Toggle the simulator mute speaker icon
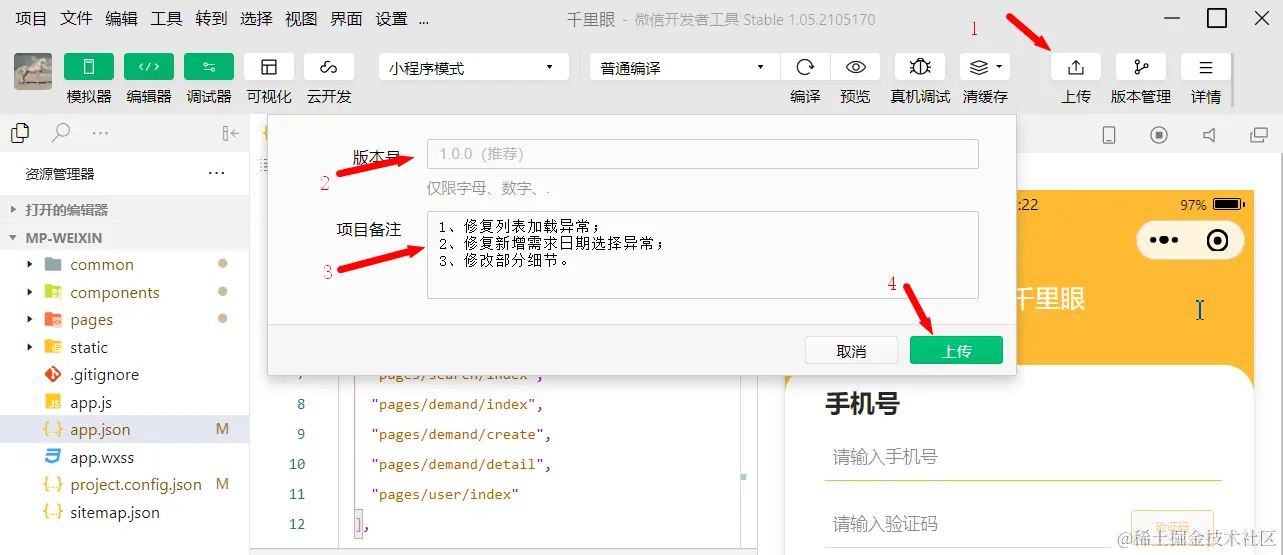The height and width of the screenshot is (555, 1283). (x=1209, y=135)
